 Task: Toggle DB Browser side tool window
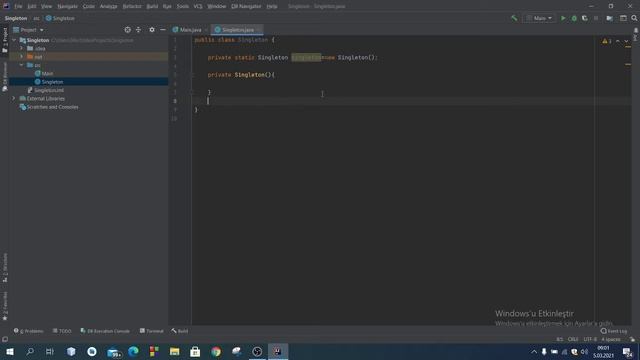click(x=5, y=77)
